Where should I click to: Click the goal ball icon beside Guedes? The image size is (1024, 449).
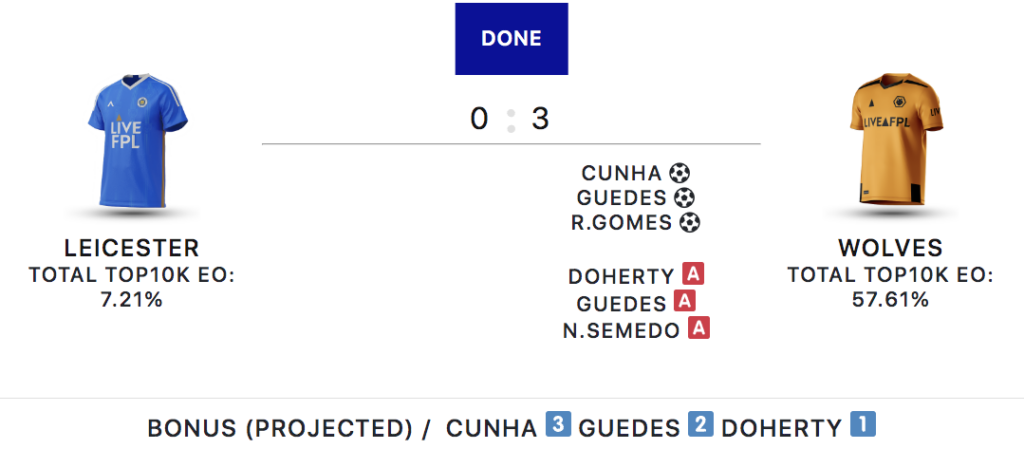684,198
